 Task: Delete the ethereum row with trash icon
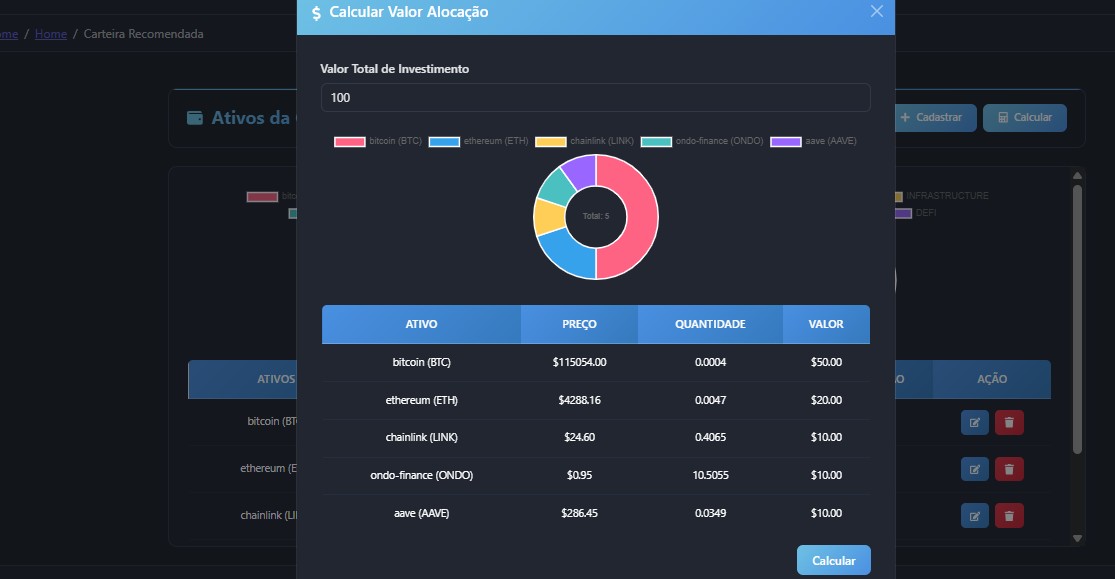coord(1009,468)
